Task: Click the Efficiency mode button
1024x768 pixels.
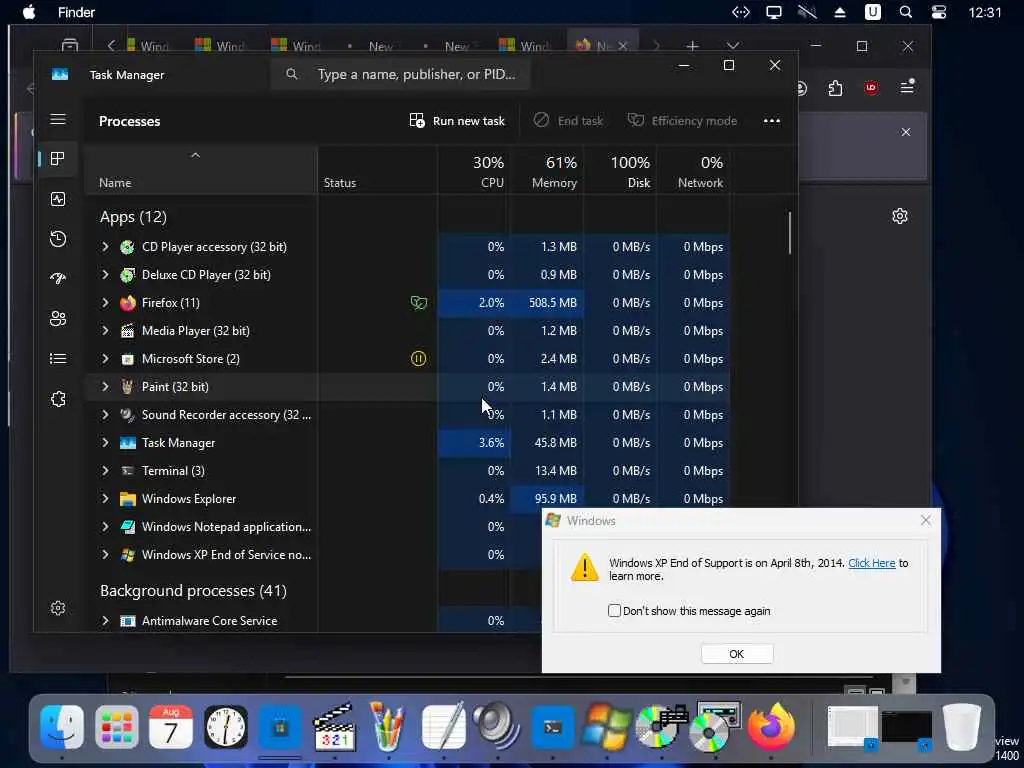Action: [x=682, y=121]
